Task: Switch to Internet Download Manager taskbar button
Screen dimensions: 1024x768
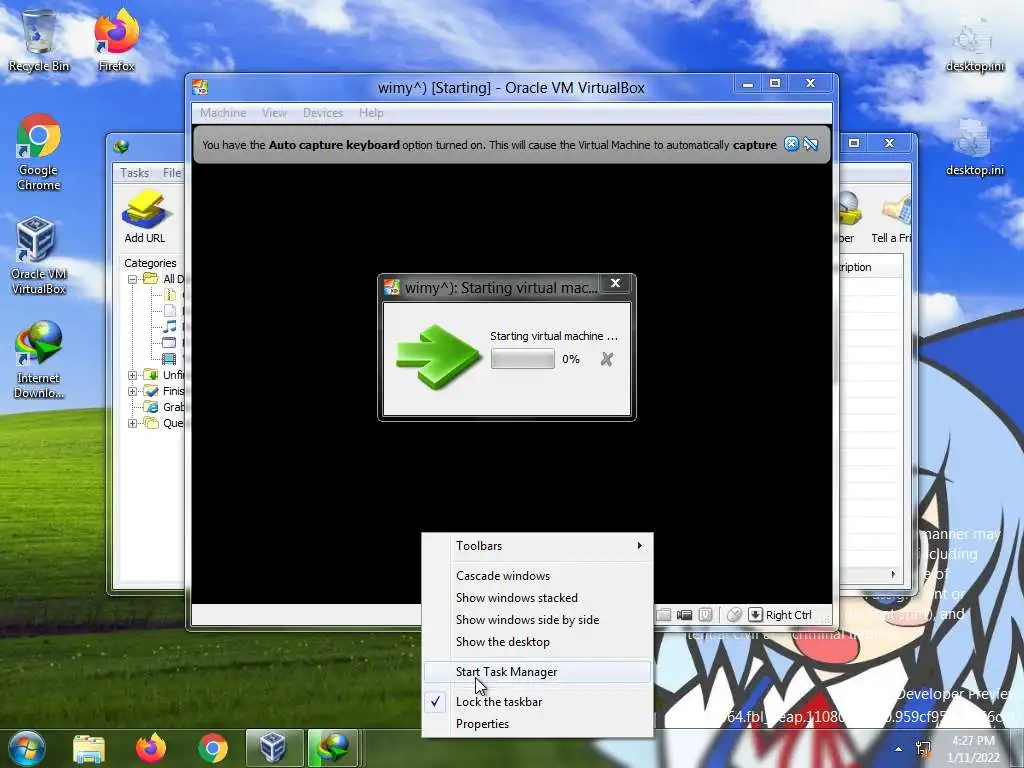Action: coord(333,748)
